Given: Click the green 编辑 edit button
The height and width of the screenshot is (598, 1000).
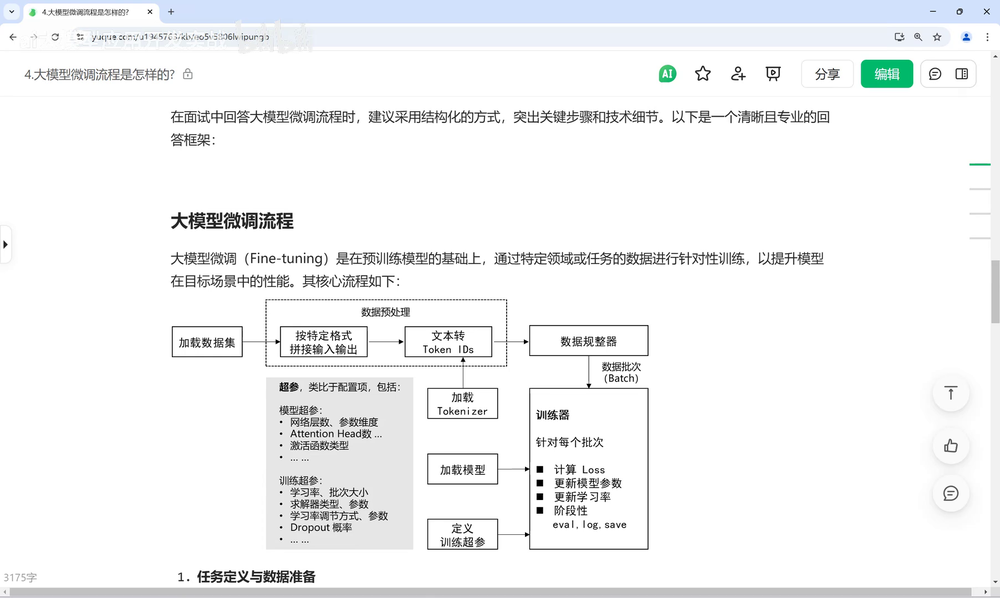Looking at the screenshot, I should [x=886, y=74].
